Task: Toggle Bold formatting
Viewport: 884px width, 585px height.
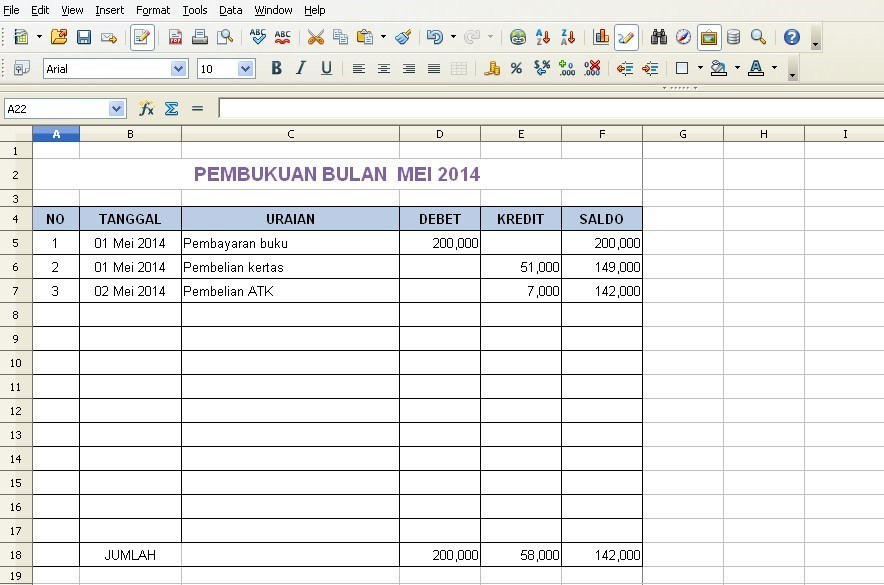Action: [276, 68]
